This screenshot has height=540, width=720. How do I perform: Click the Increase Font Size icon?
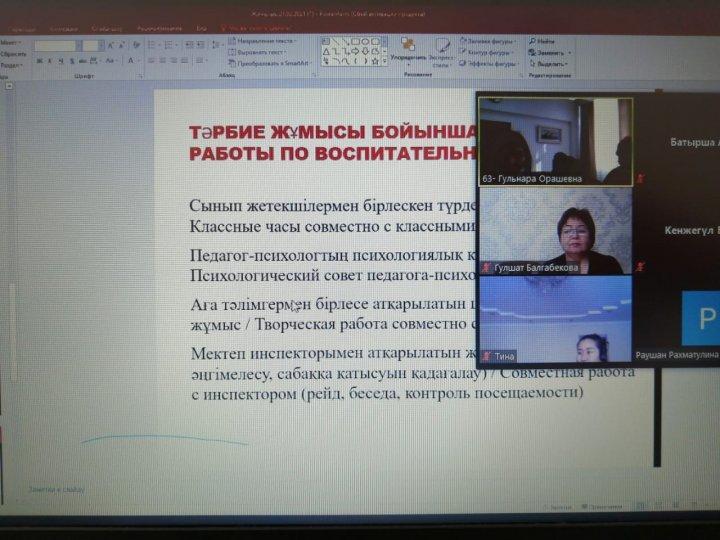point(108,46)
